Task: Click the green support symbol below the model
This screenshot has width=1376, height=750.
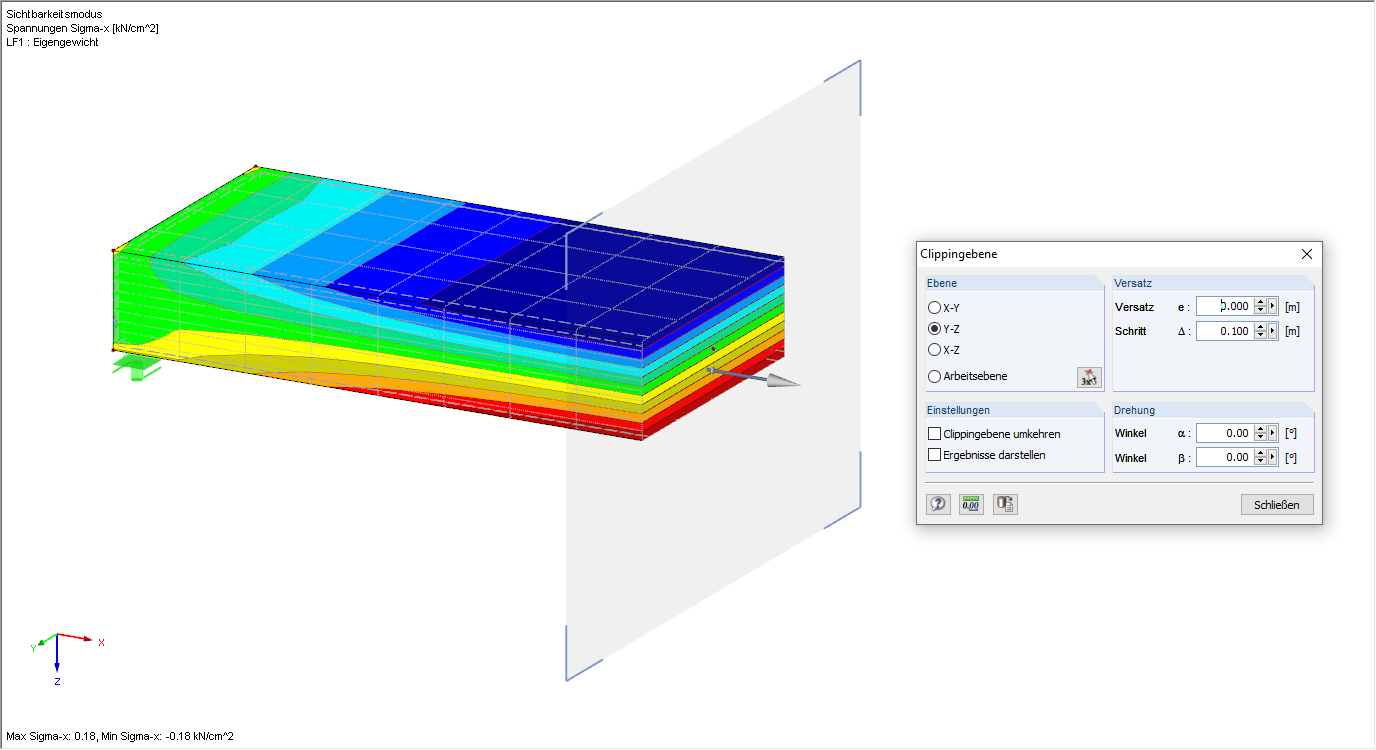Action: [137, 366]
